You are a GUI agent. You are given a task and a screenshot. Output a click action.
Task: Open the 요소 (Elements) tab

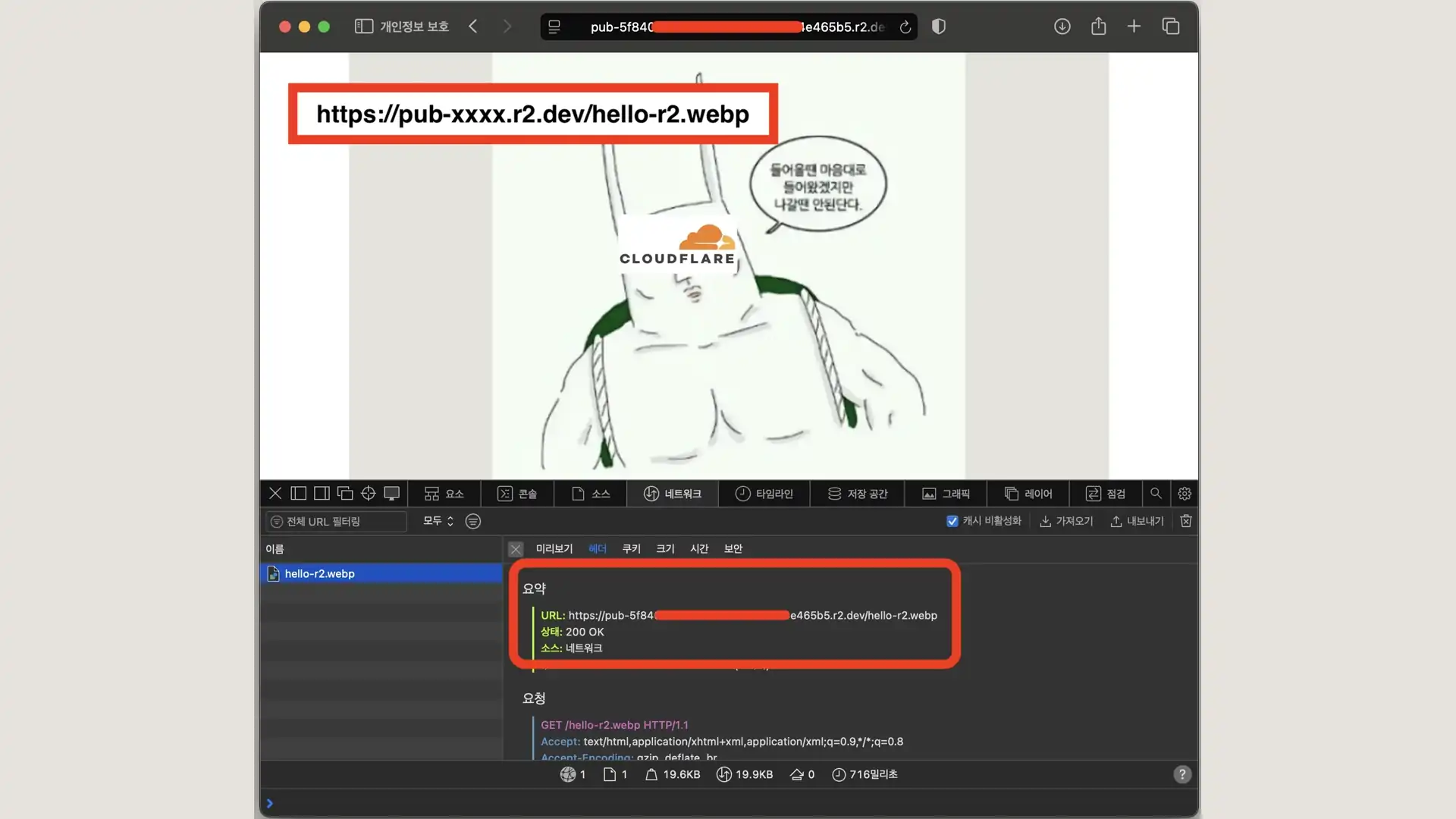coord(444,494)
